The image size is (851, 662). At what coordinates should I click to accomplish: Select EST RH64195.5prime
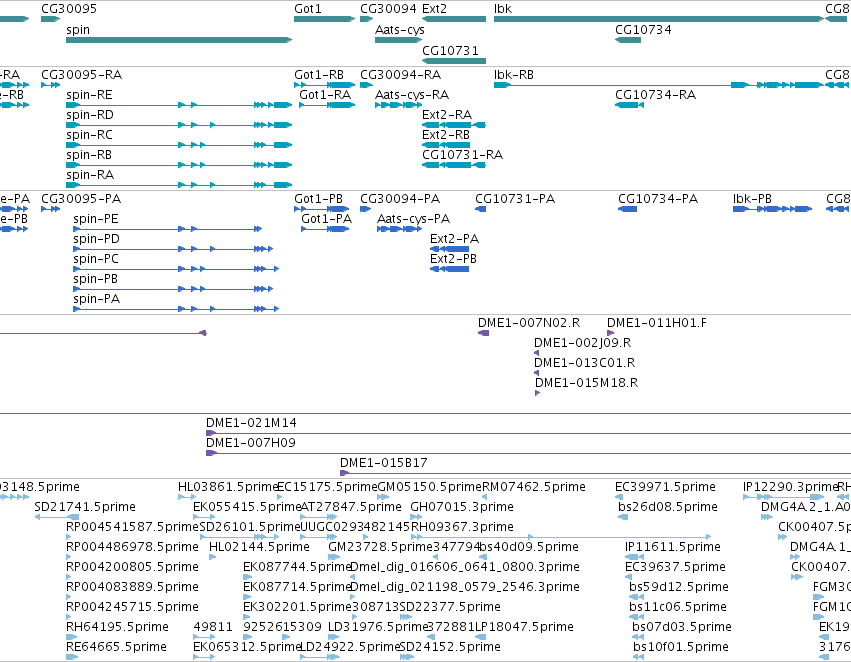pos(117,628)
